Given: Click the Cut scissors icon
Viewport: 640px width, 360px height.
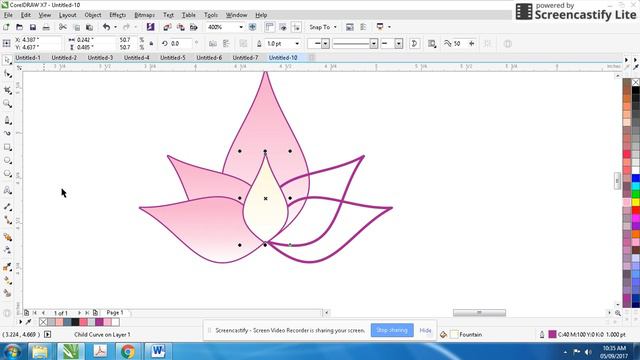Looking at the screenshot, I should (63, 27).
